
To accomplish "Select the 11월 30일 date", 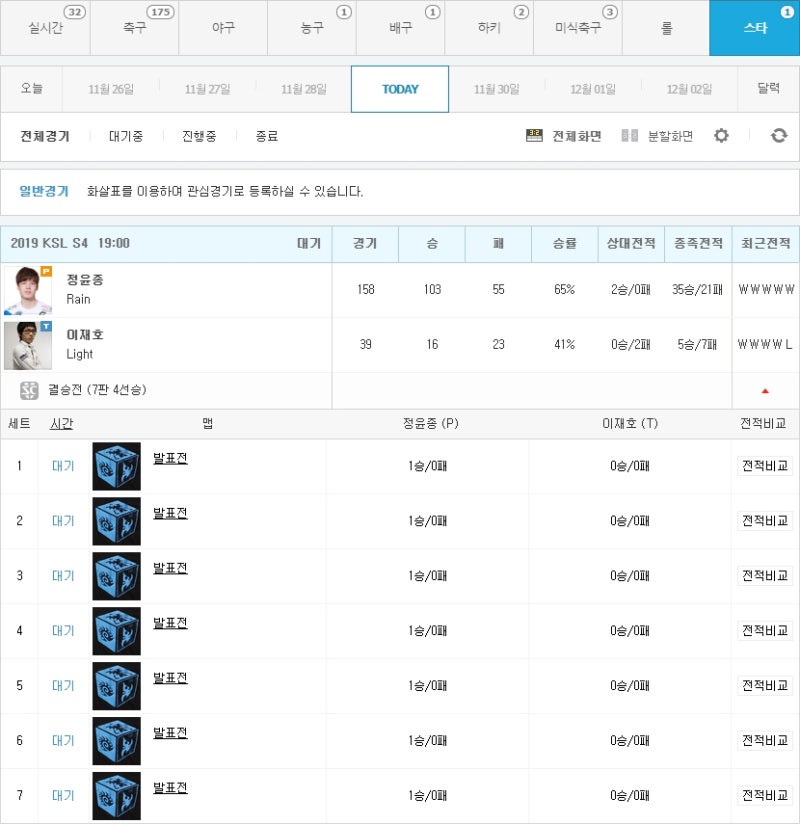I will coord(497,89).
